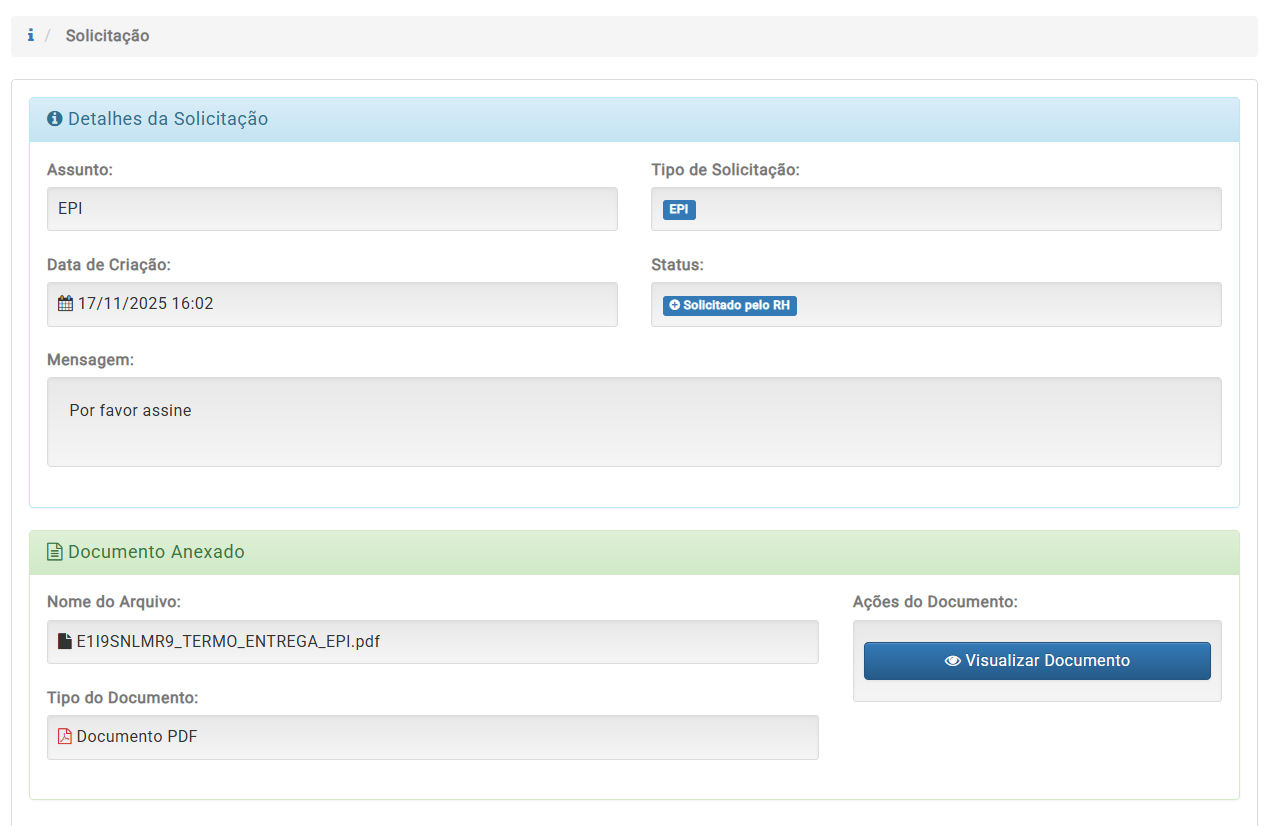Viewport: 1271px width, 826px height.
Task: Click the red PDF icon in Tipo do Documento
Action: pyautogui.click(x=65, y=737)
